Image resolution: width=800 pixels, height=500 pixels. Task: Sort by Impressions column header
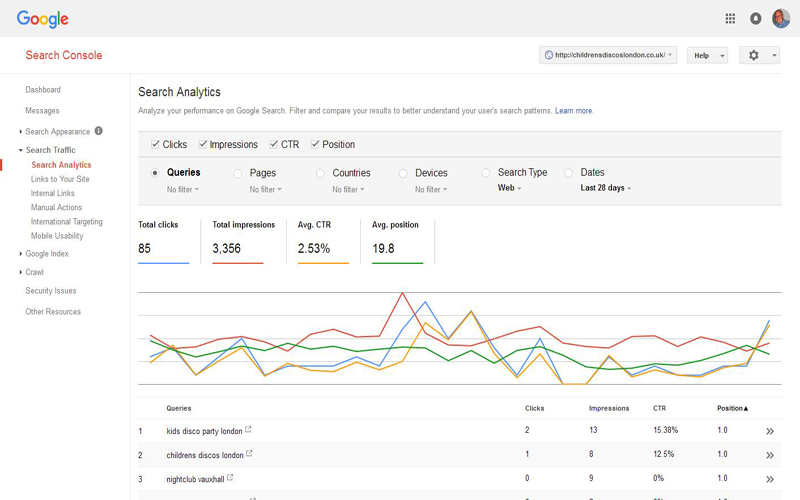[609, 408]
